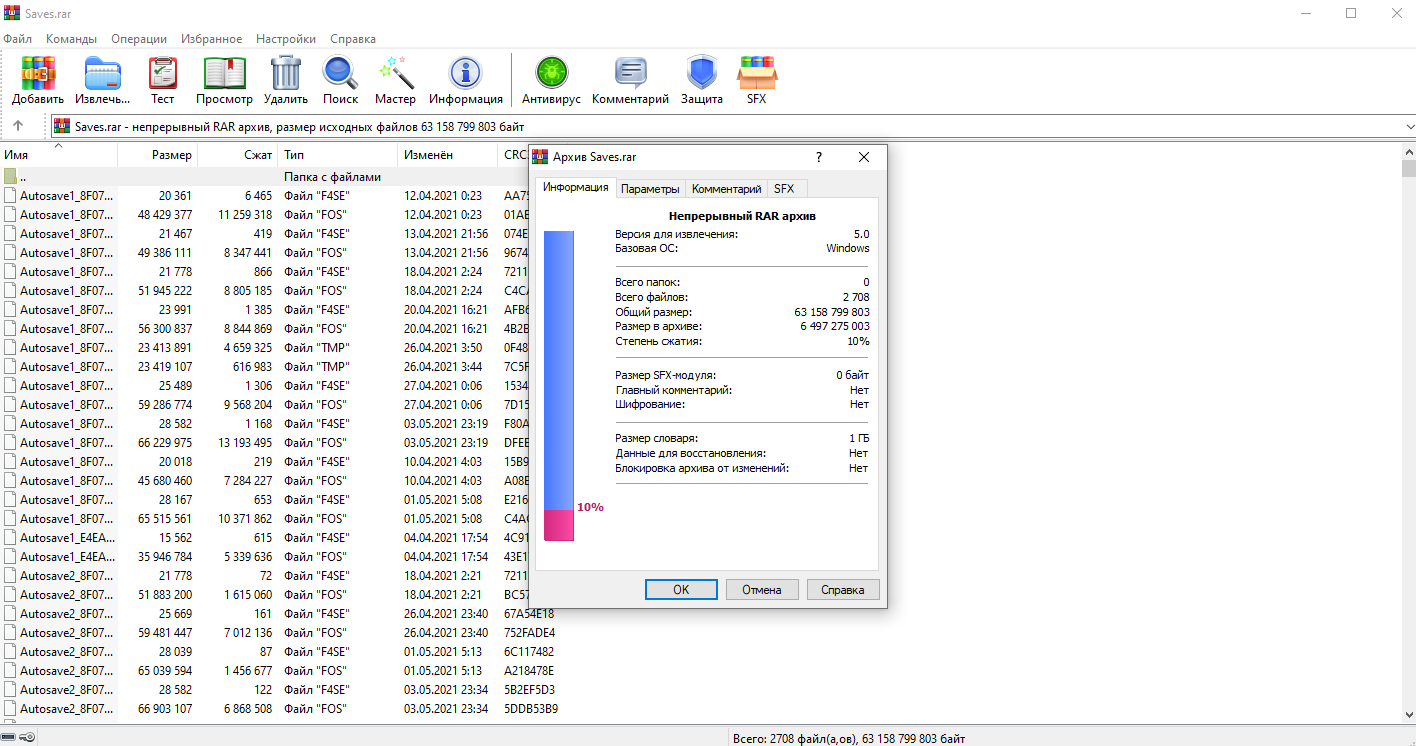
Task: Switch to the Параметры tab
Action: coord(650,189)
